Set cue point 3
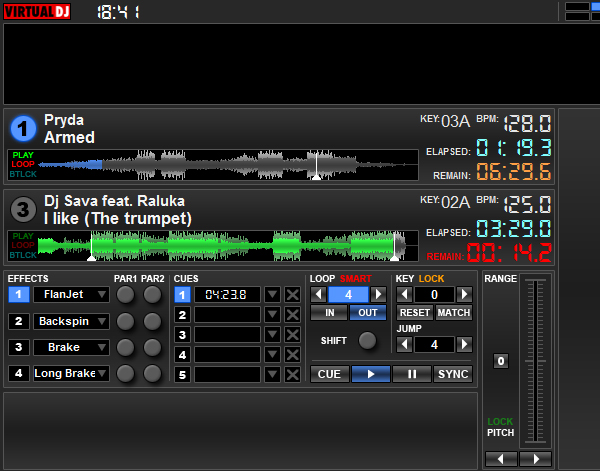This screenshot has height=471, width=600. coord(182,334)
